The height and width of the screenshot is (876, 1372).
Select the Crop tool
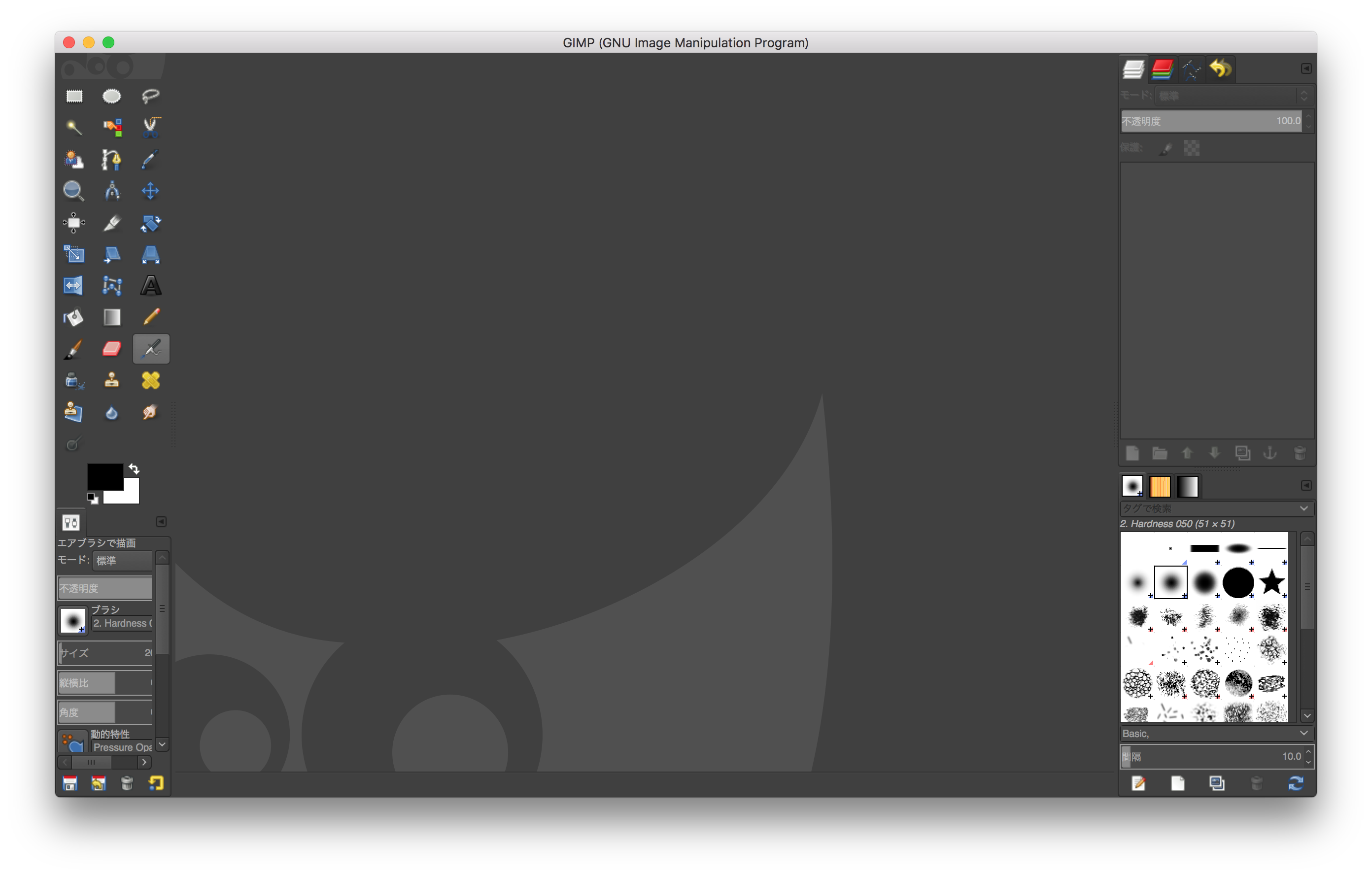(112, 223)
